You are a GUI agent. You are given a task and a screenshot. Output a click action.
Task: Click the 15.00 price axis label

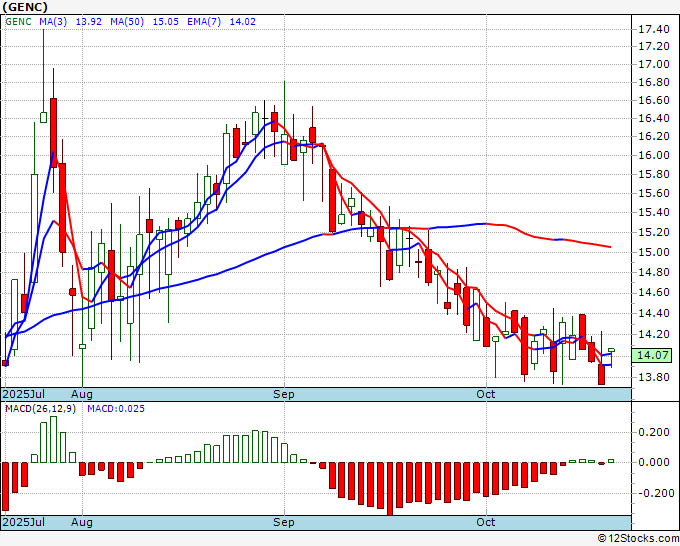tap(653, 252)
